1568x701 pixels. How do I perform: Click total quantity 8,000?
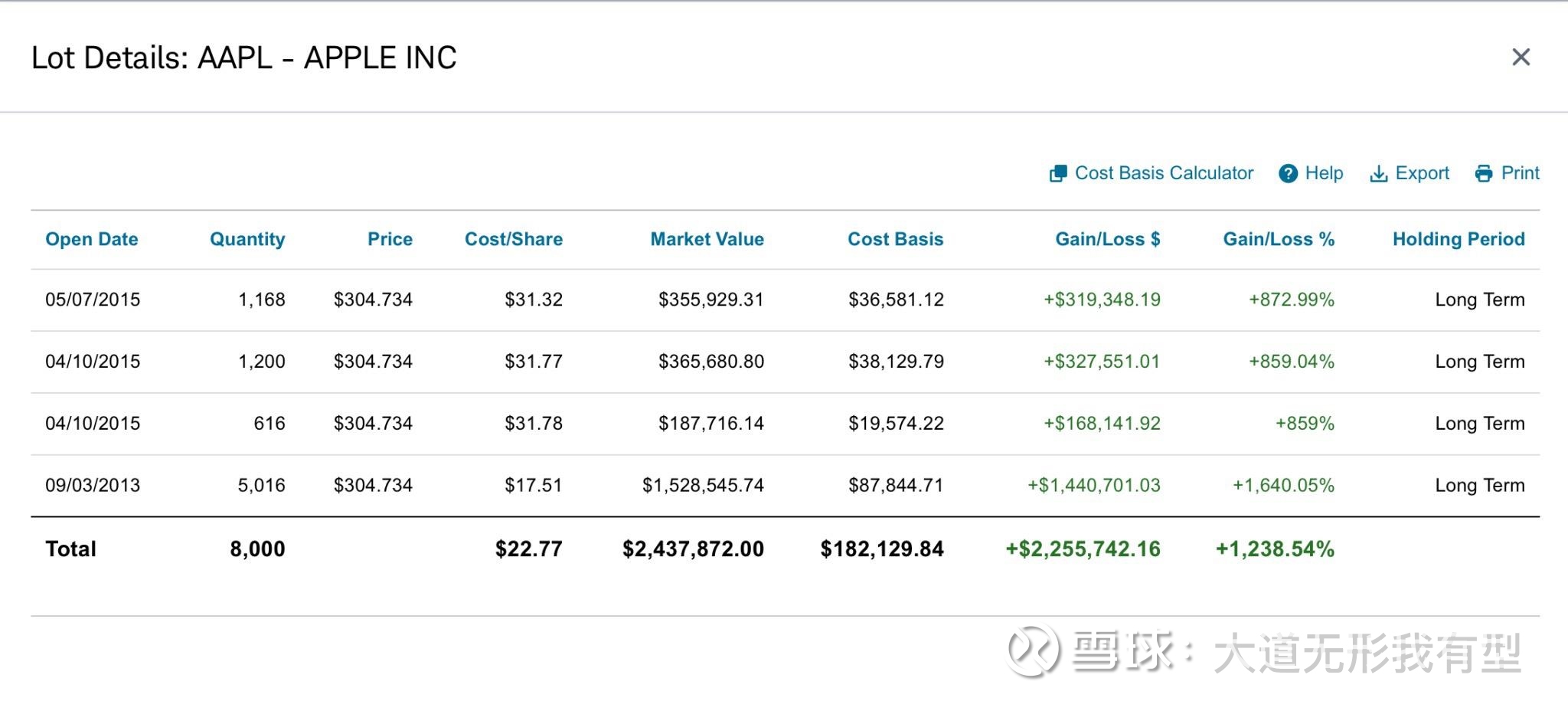click(257, 549)
